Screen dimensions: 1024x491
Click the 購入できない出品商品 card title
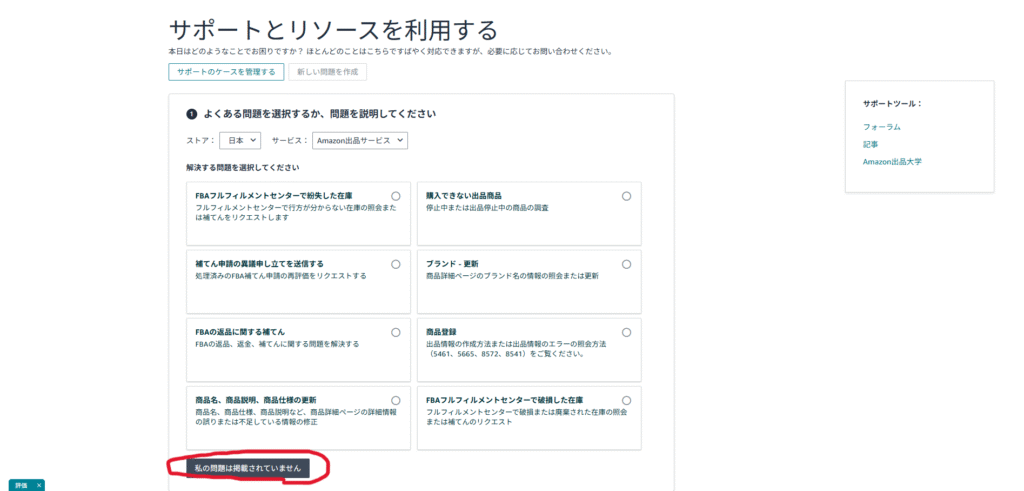click(464, 195)
